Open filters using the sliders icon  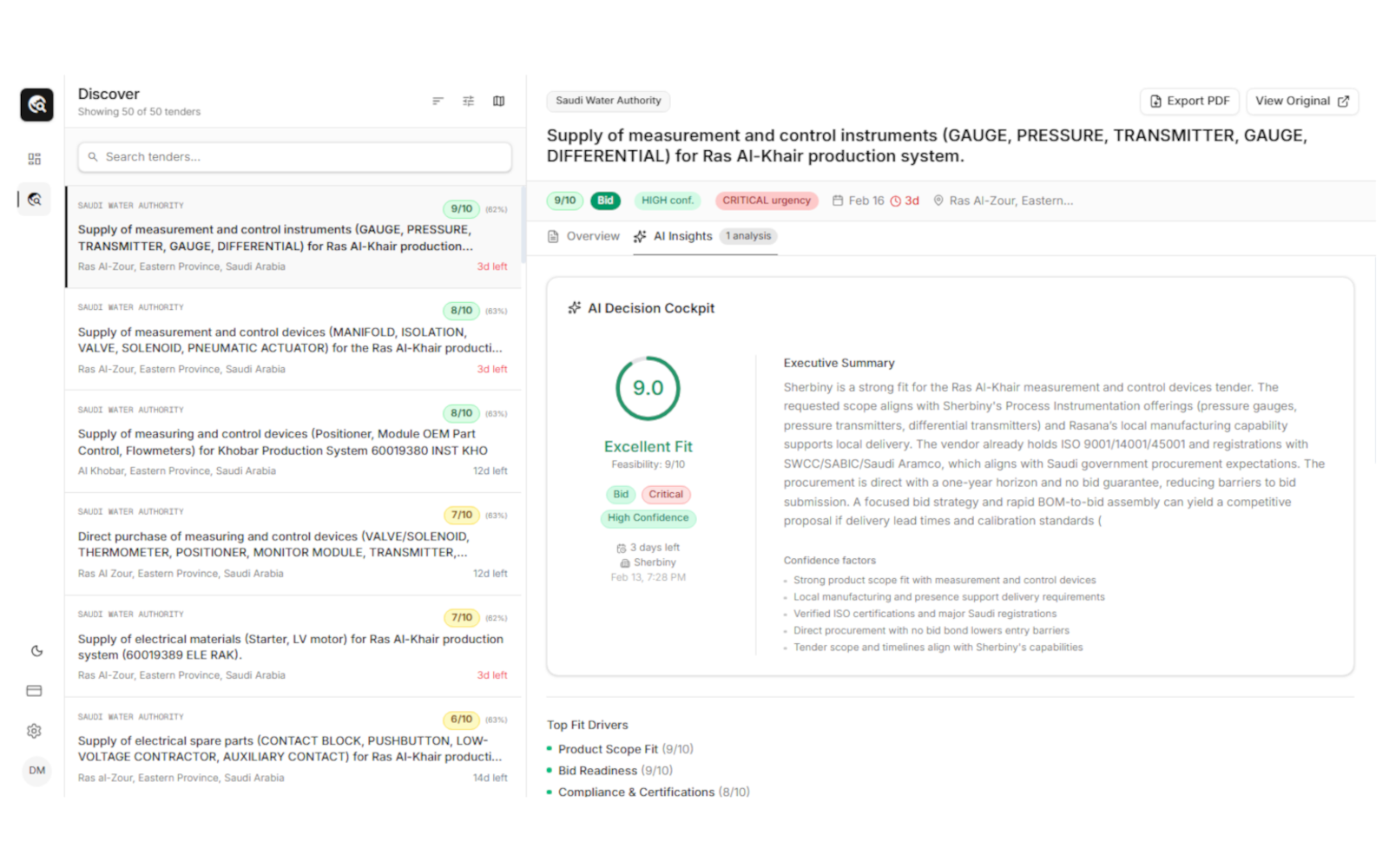tap(469, 101)
